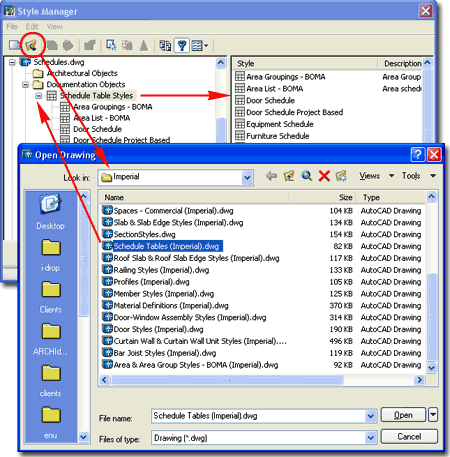Click the Search the Web magnifier icon

click(x=306, y=176)
